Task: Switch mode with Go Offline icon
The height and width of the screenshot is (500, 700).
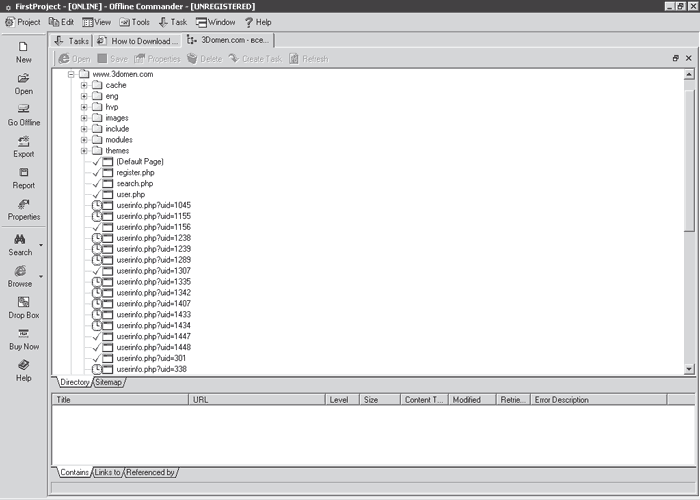Action: click(x=23, y=109)
